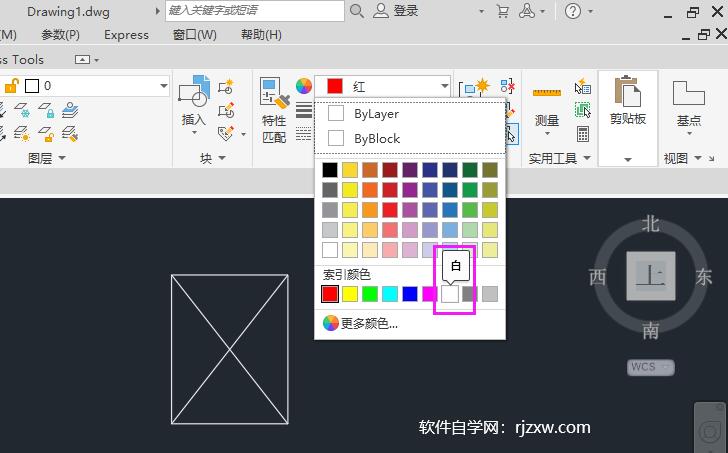Click the Isolate layers stacked icon

click(x=70, y=110)
